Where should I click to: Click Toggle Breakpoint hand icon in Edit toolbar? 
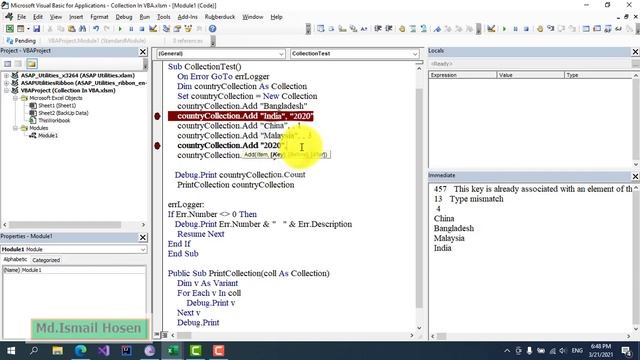point(402,29)
